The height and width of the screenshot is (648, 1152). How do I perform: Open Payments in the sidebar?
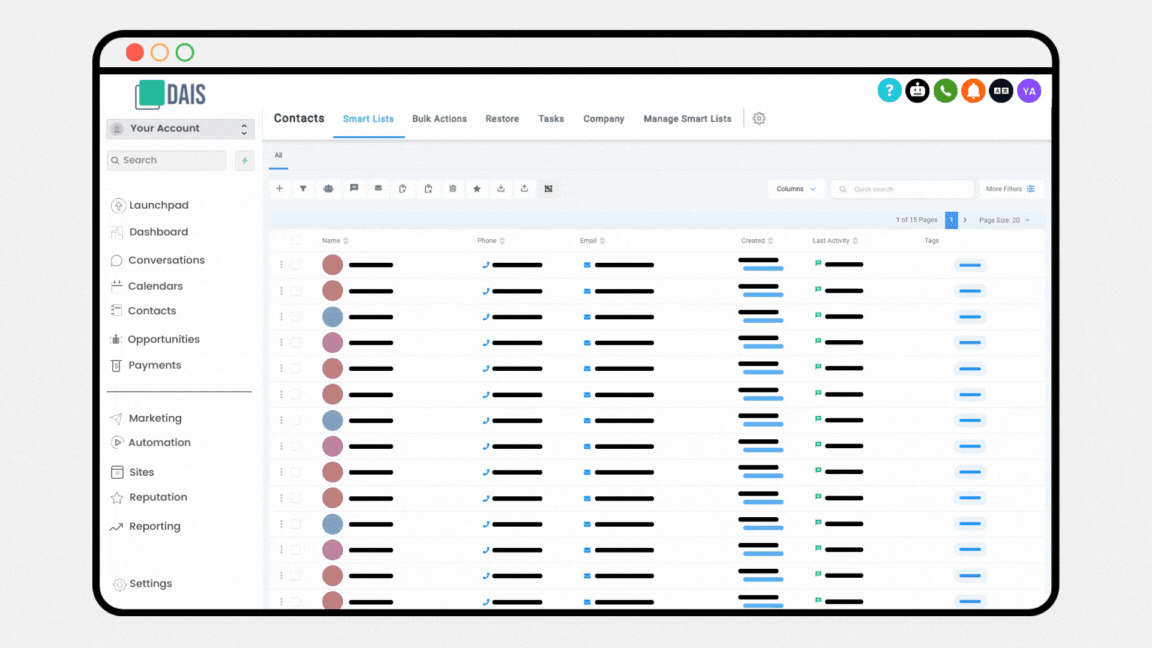[145, 365]
